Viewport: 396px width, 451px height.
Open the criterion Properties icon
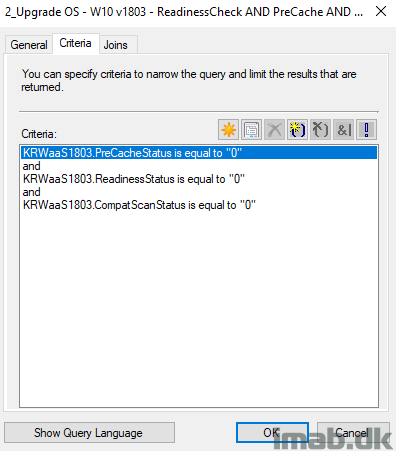click(x=251, y=129)
